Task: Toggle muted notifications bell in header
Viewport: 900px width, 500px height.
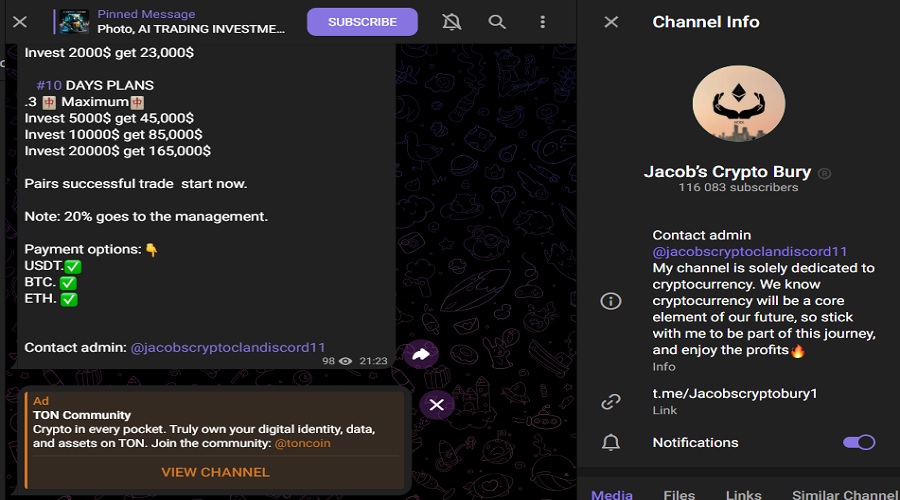Action: click(452, 22)
